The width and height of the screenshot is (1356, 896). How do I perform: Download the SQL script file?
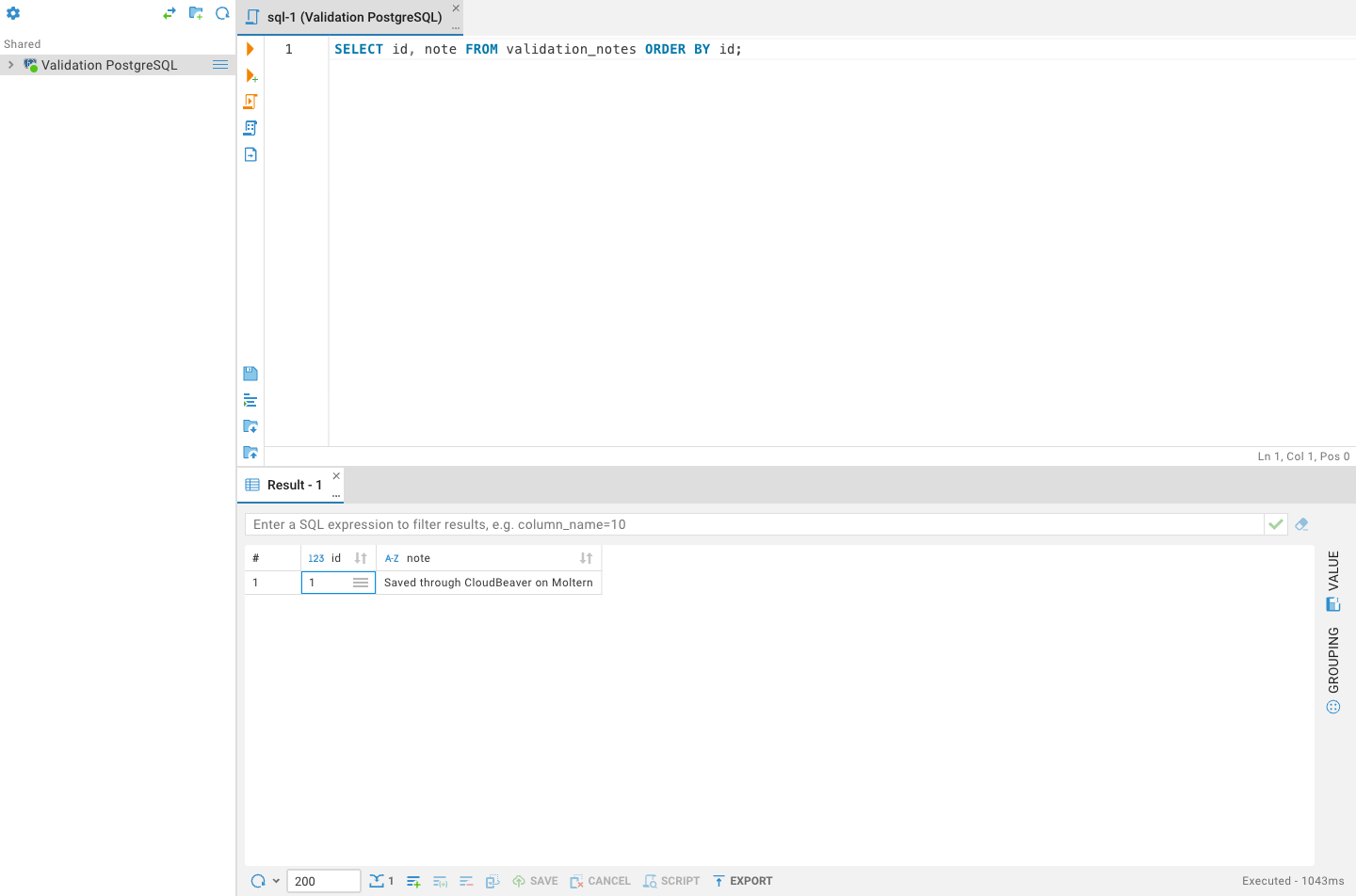click(250, 426)
